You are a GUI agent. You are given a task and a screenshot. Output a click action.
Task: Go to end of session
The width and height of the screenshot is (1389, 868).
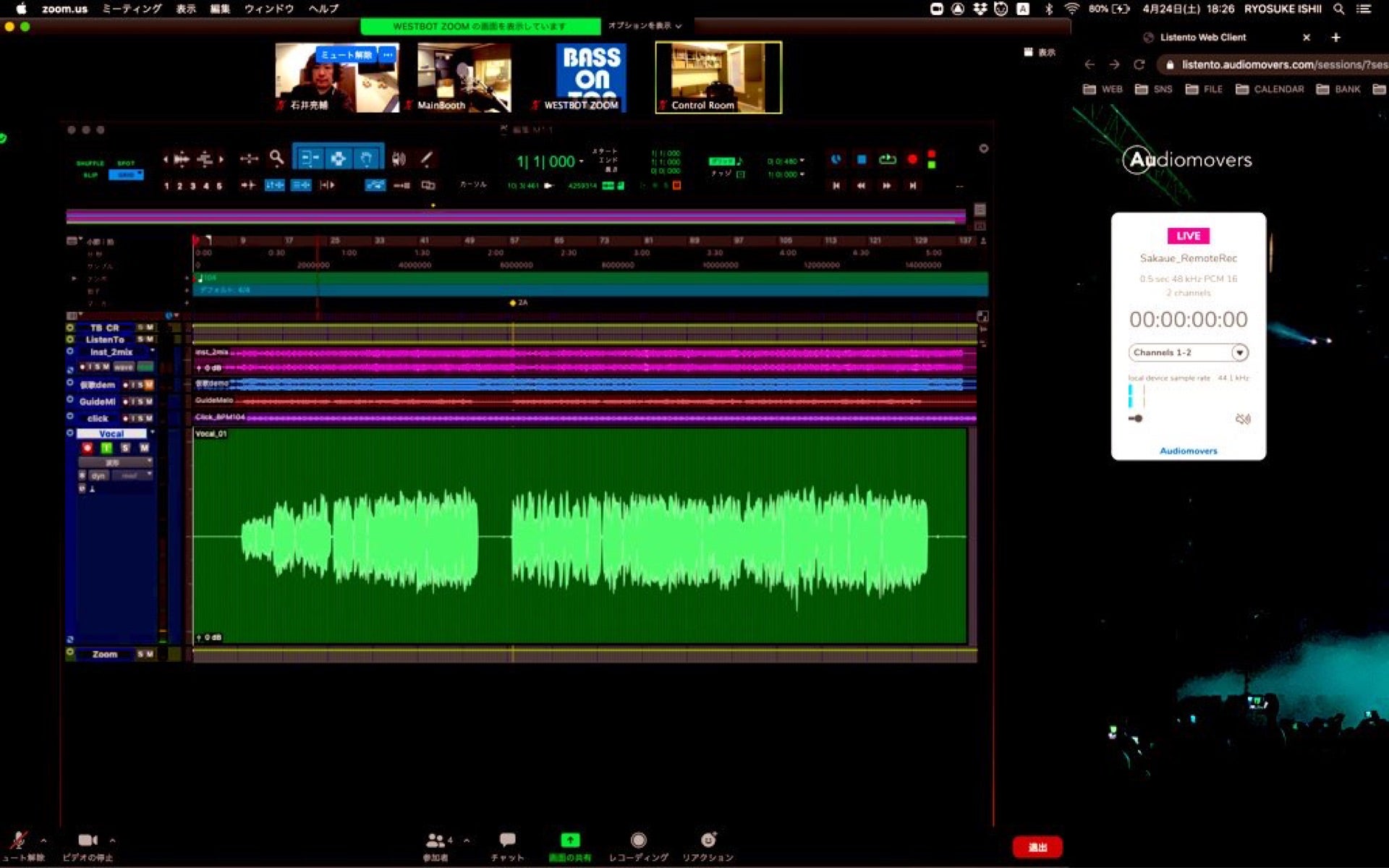point(913,186)
